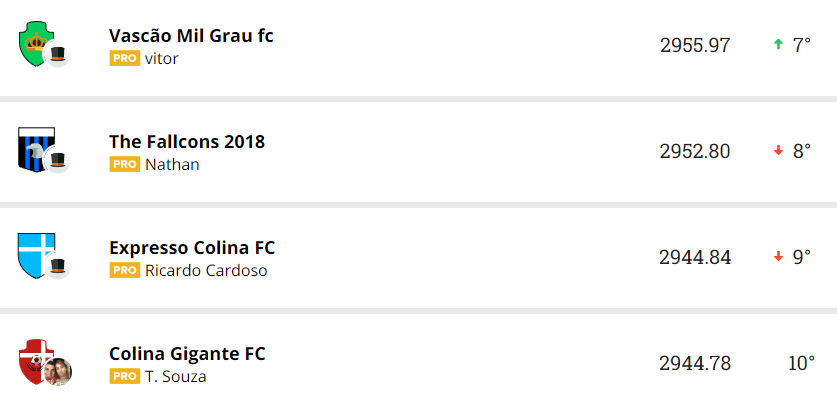This screenshot has height=405, width=837.
Task: Click PRO badge next to Nathan
Action: (x=124, y=164)
